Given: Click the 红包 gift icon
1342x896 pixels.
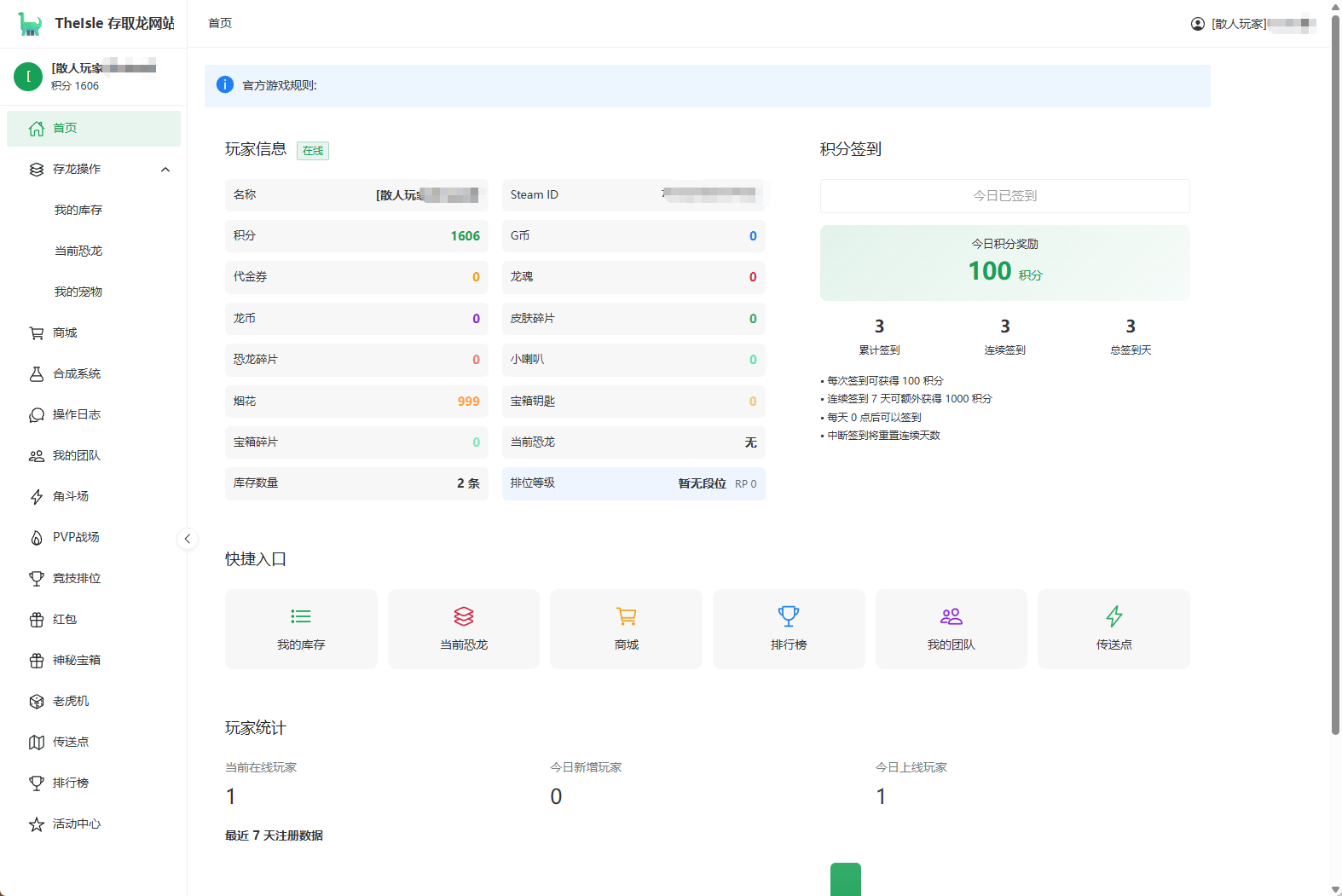Looking at the screenshot, I should click(37, 620).
